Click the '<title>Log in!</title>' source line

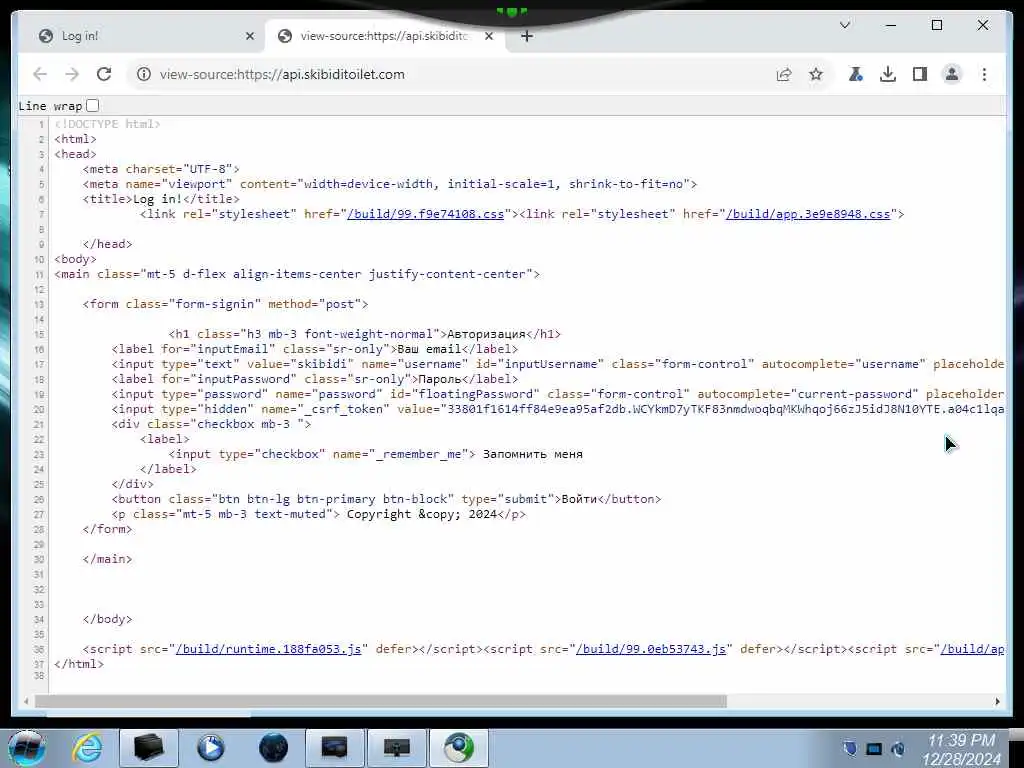[x=161, y=199]
